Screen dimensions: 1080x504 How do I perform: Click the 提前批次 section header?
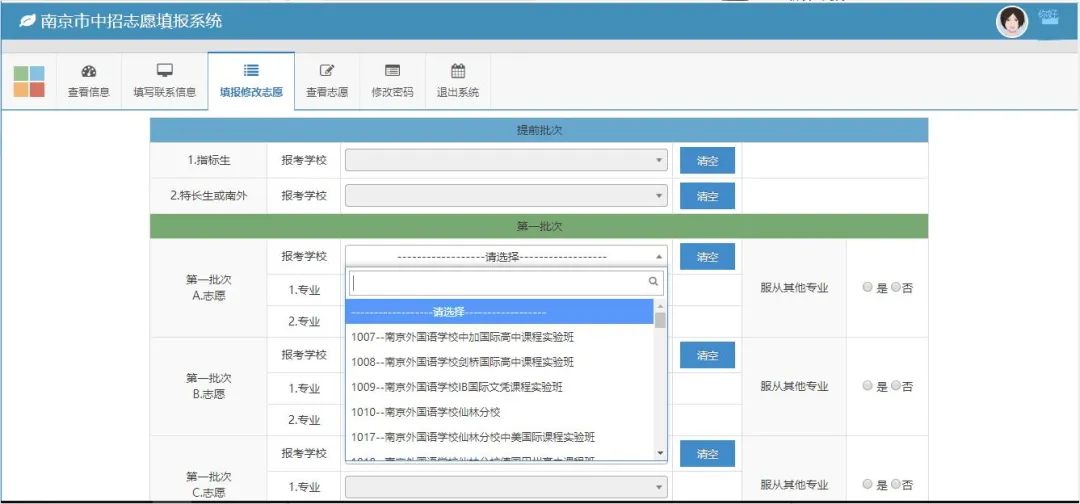539,130
